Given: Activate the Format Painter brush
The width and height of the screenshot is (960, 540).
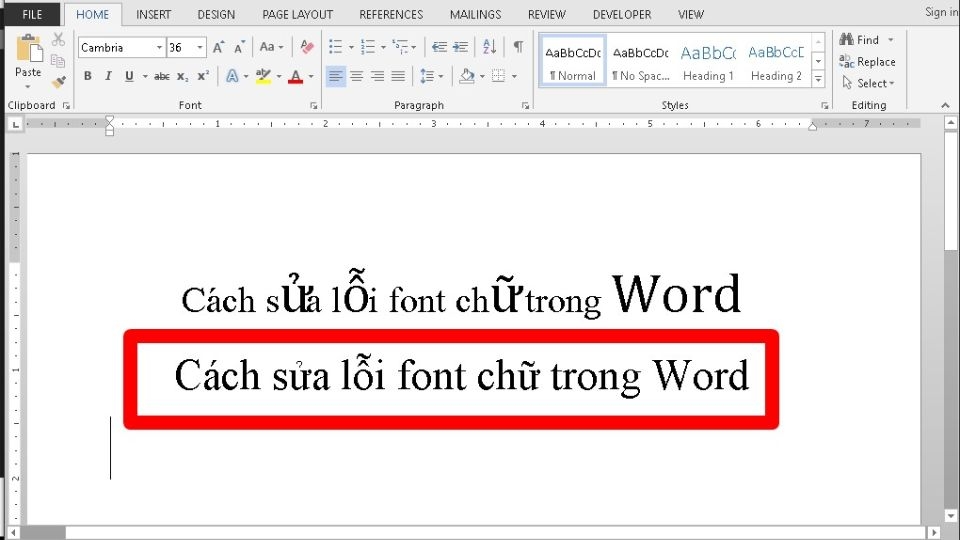Looking at the screenshot, I should click(59, 81).
